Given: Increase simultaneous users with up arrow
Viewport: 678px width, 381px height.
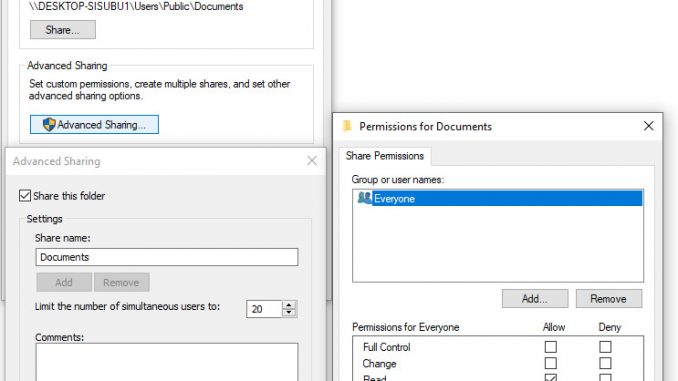Looking at the screenshot, I should (289, 304).
